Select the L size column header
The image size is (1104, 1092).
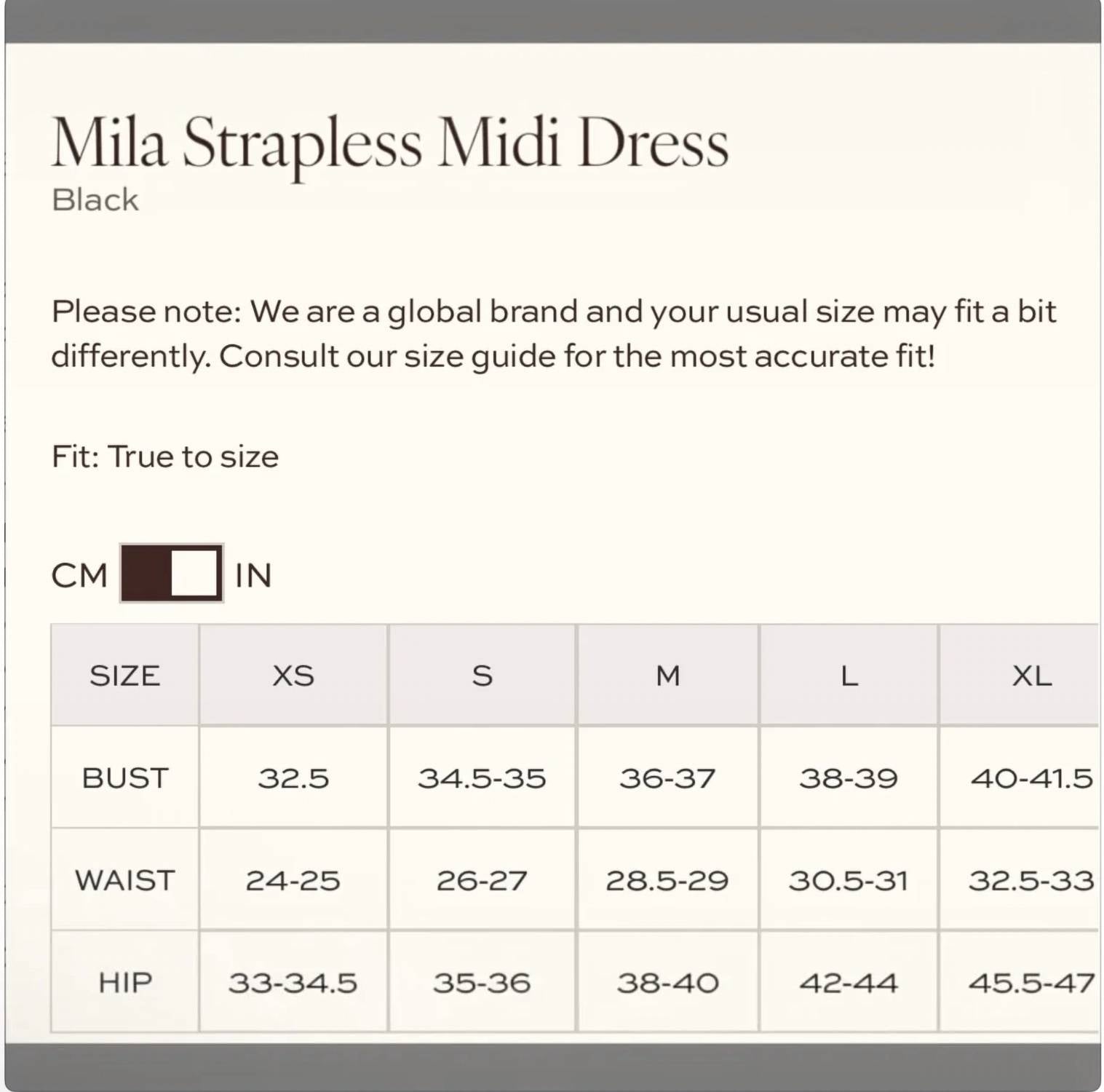pyautogui.click(x=849, y=676)
